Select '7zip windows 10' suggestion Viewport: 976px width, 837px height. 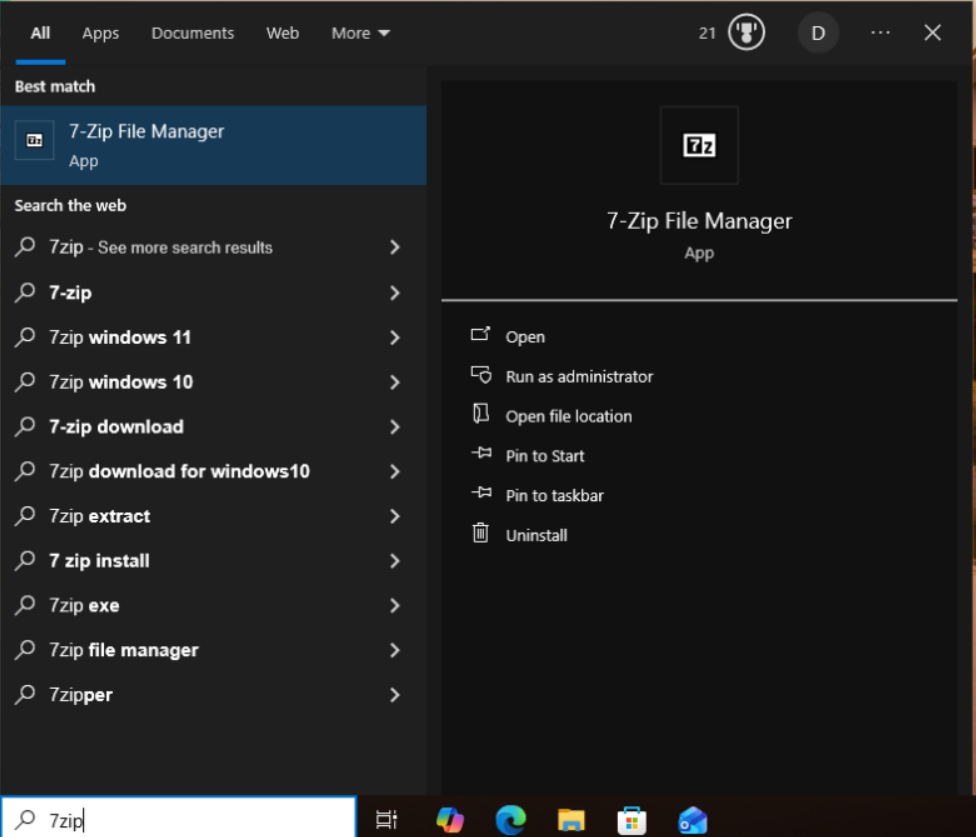coord(213,382)
